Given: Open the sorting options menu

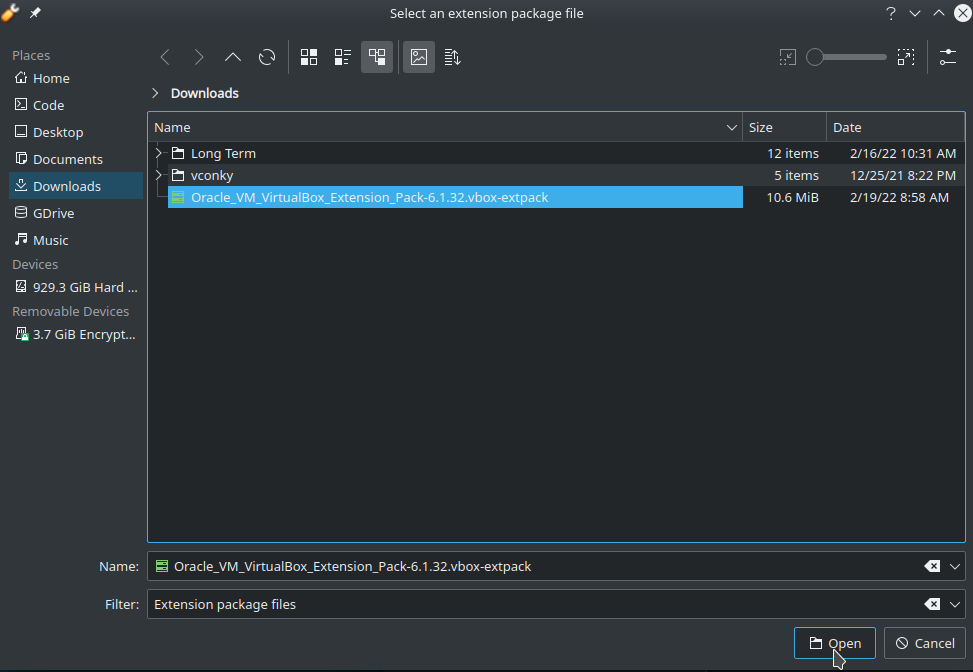Looking at the screenshot, I should [x=452, y=58].
